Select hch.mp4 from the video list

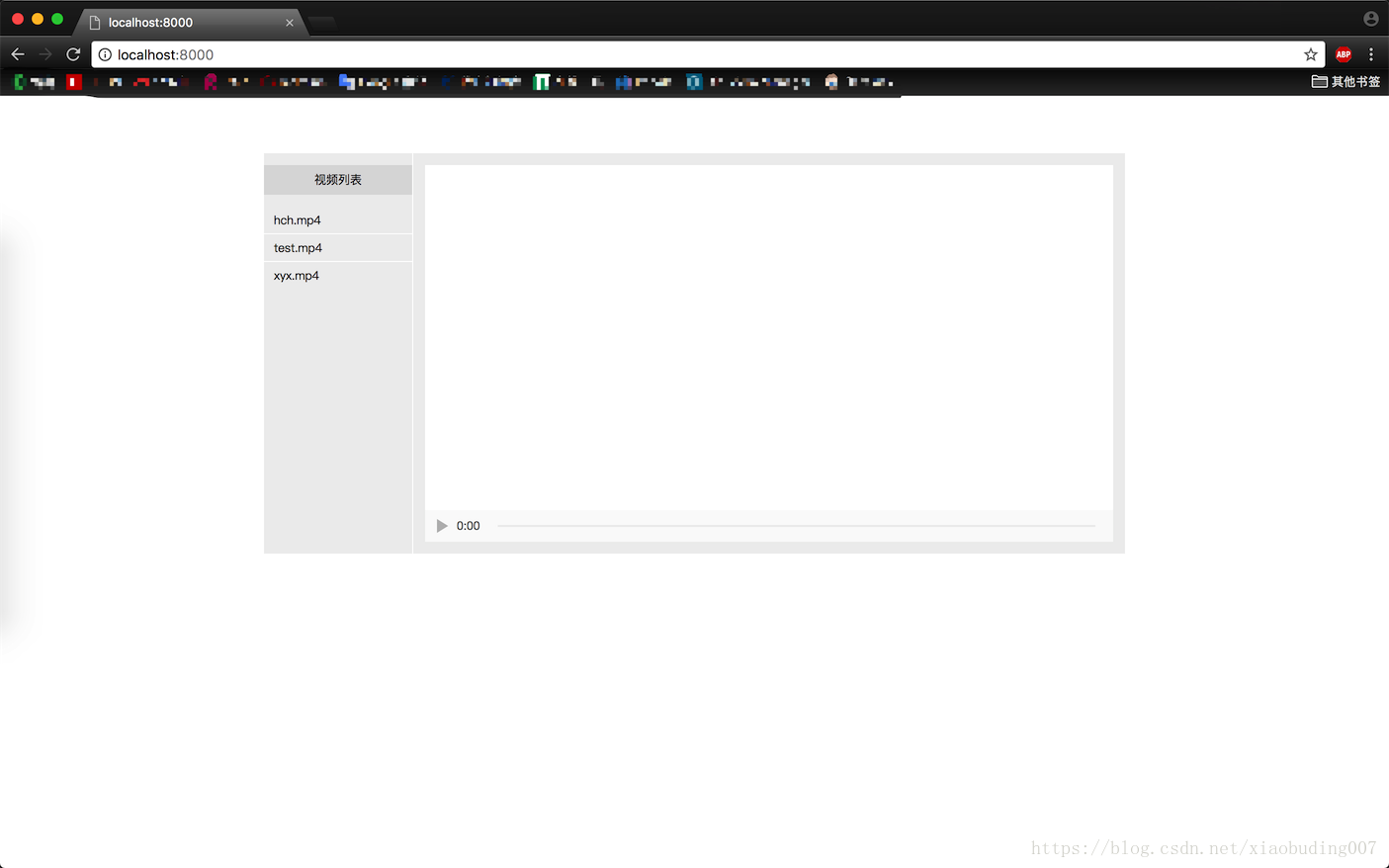pyautogui.click(x=298, y=220)
